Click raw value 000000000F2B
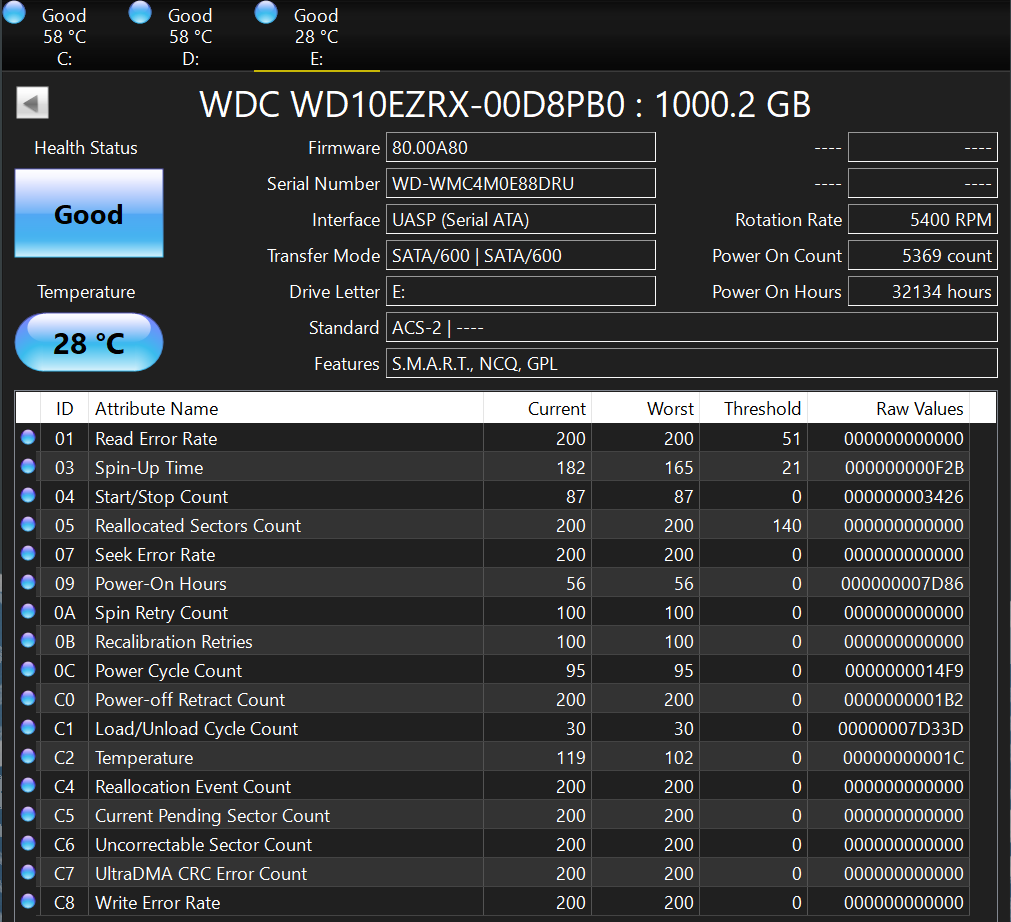Viewport: 1011px width, 922px height. 904,468
